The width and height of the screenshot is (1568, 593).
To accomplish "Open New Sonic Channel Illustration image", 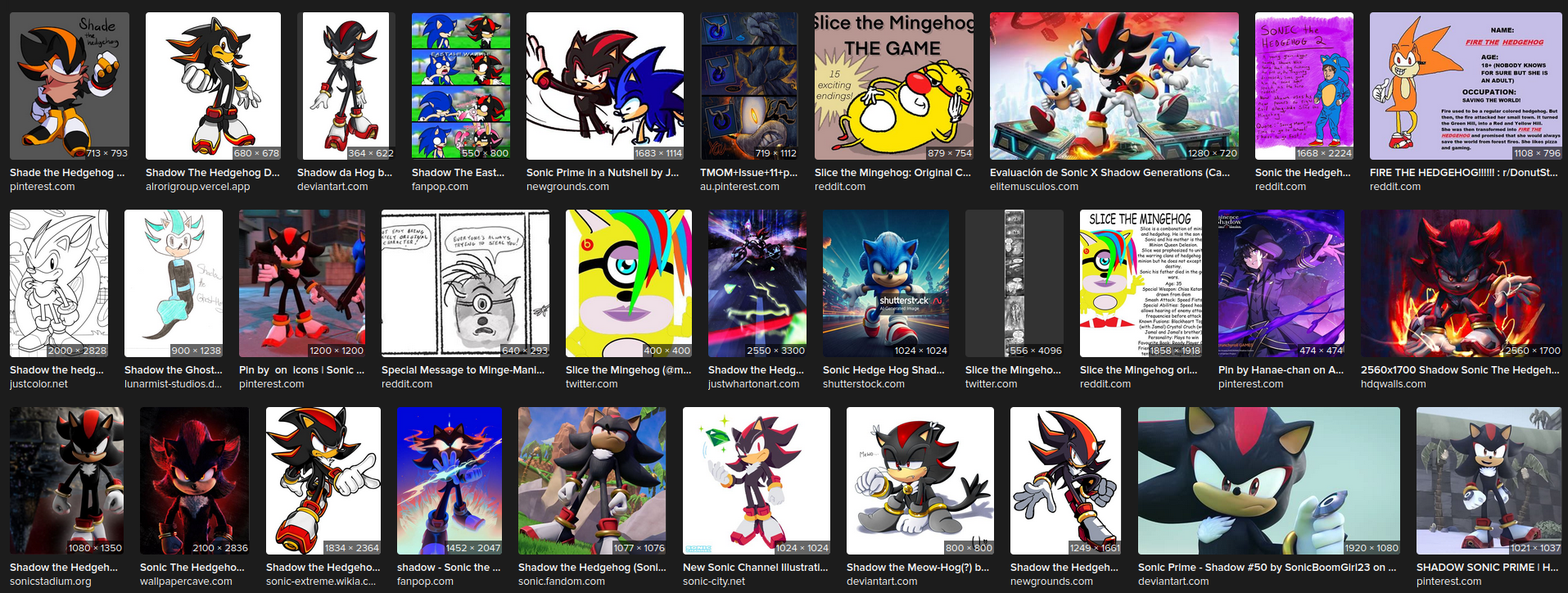I will click(x=757, y=481).
